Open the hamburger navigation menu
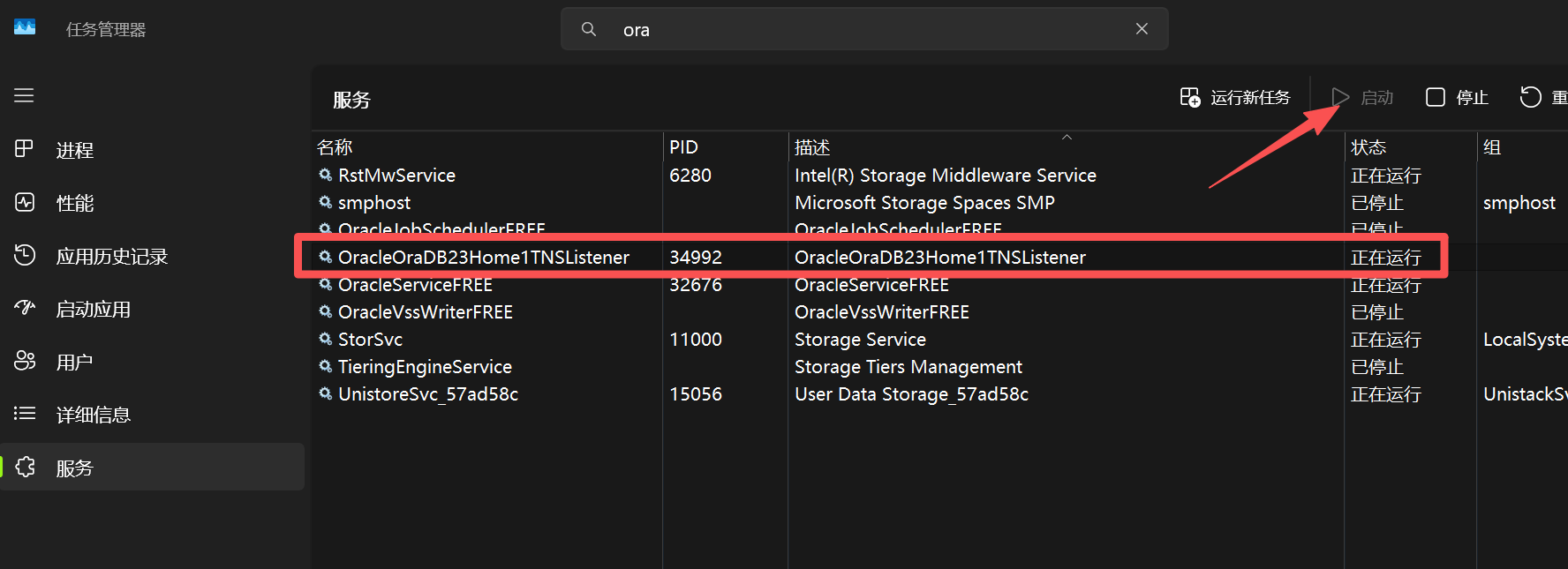Image resolution: width=1568 pixels, height=569 pixels. (x=24, y=95)
